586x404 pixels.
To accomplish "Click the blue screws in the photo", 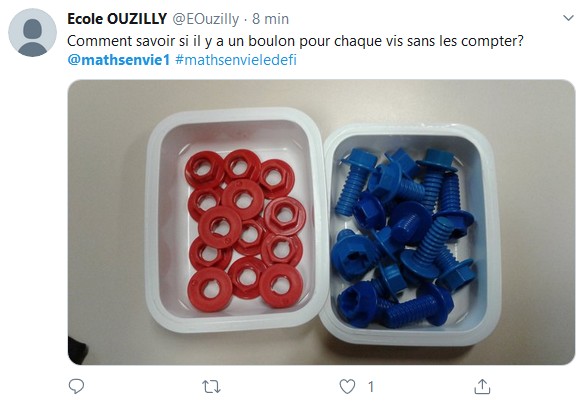I will 404,238.
